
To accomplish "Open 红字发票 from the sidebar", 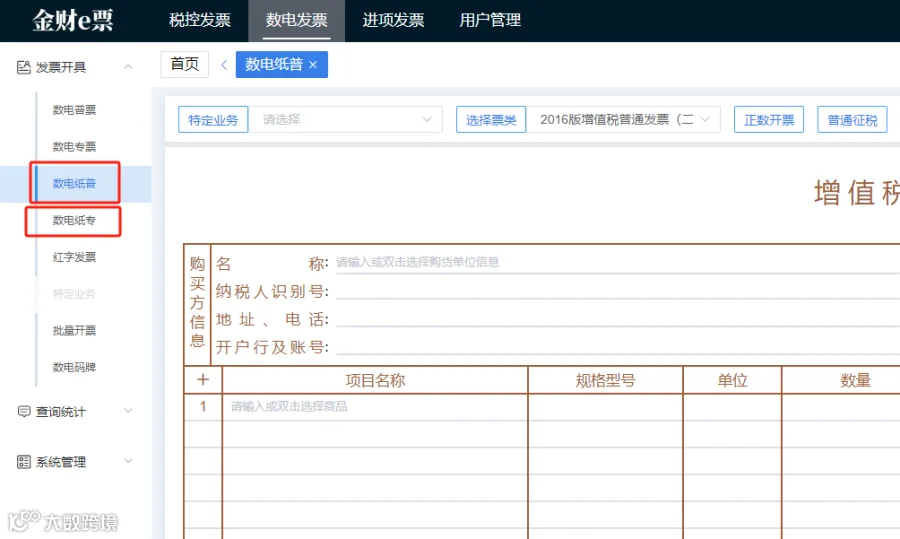I will (x=74, y=257).
